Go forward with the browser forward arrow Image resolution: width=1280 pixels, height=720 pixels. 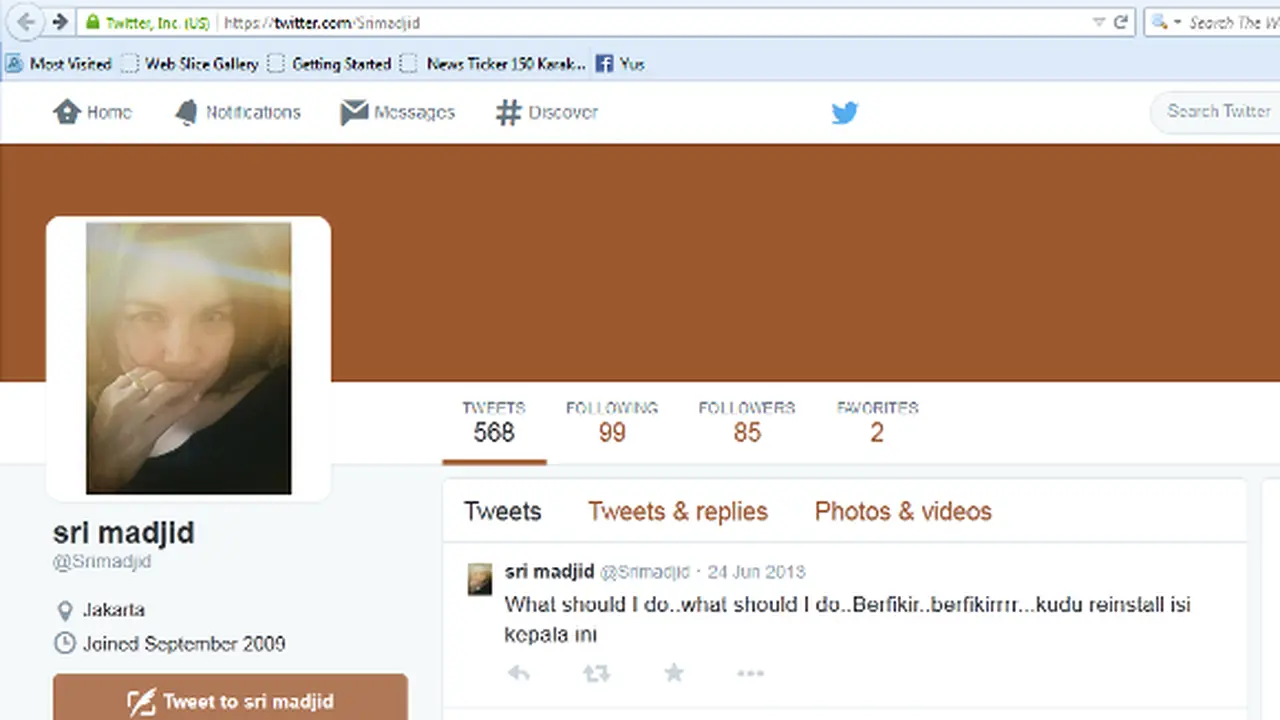(x=60, y=21)
